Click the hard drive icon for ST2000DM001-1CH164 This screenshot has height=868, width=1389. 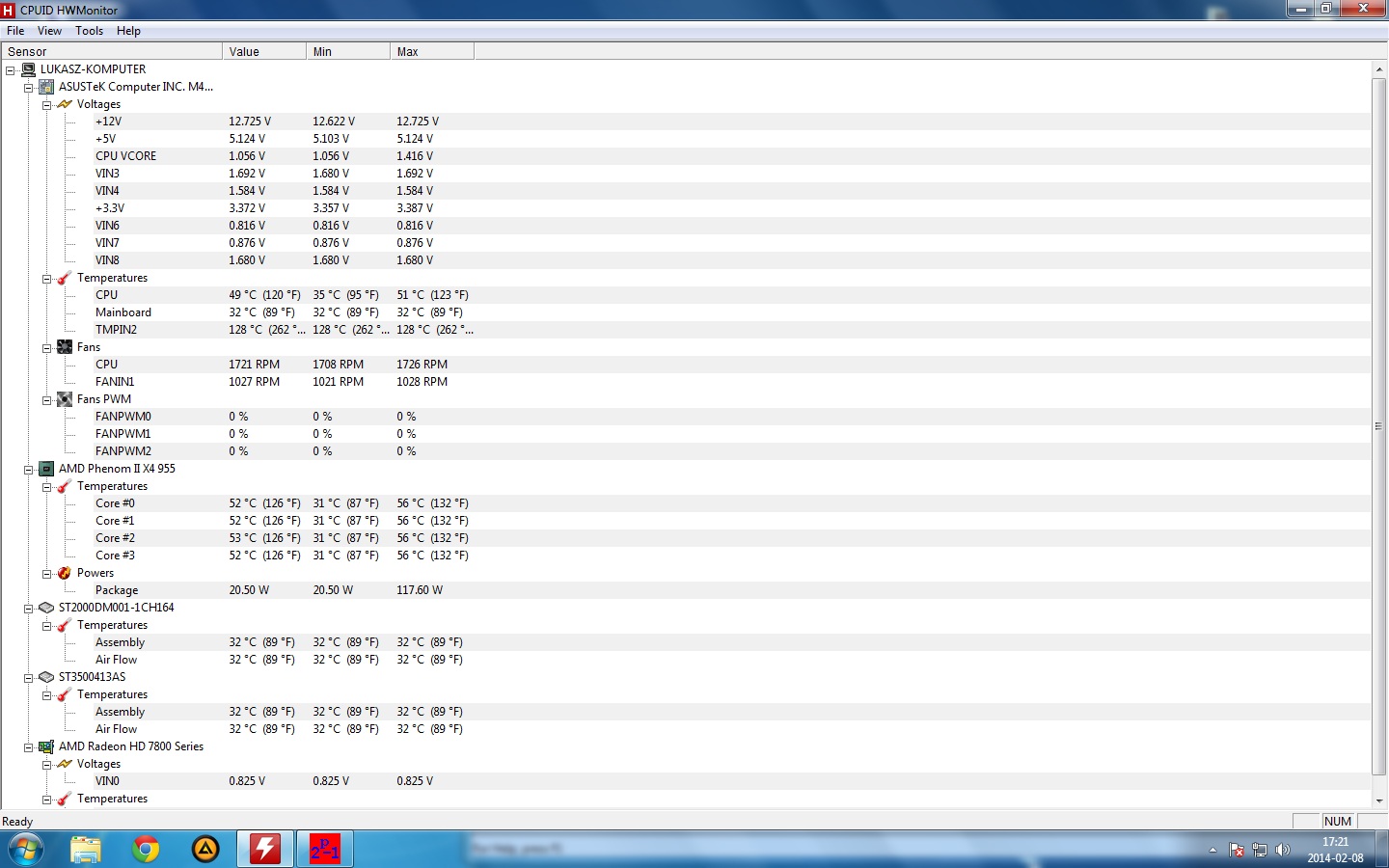point(46,608)
